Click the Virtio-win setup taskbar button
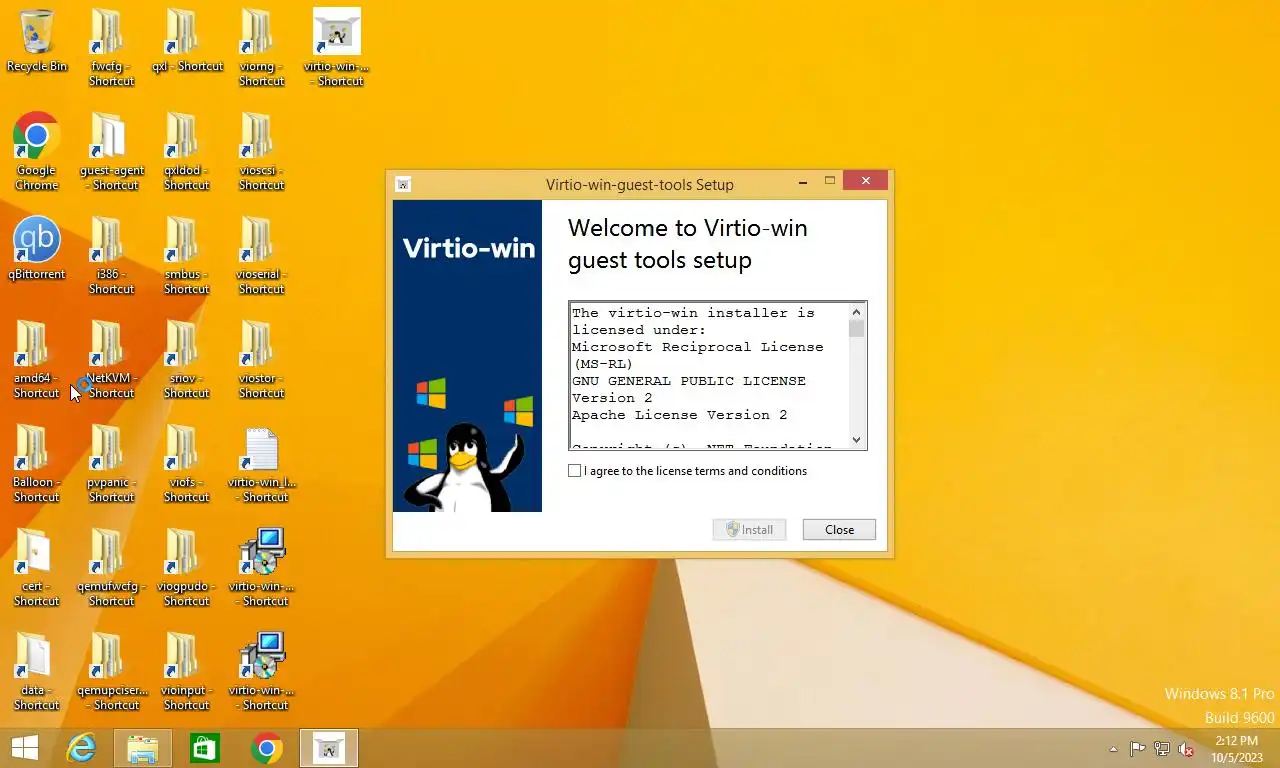 (329, 748)
